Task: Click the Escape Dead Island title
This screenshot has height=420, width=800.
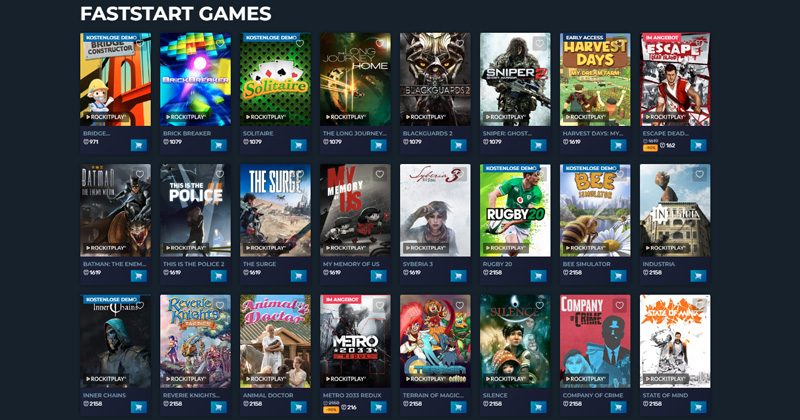Action: 665,133
